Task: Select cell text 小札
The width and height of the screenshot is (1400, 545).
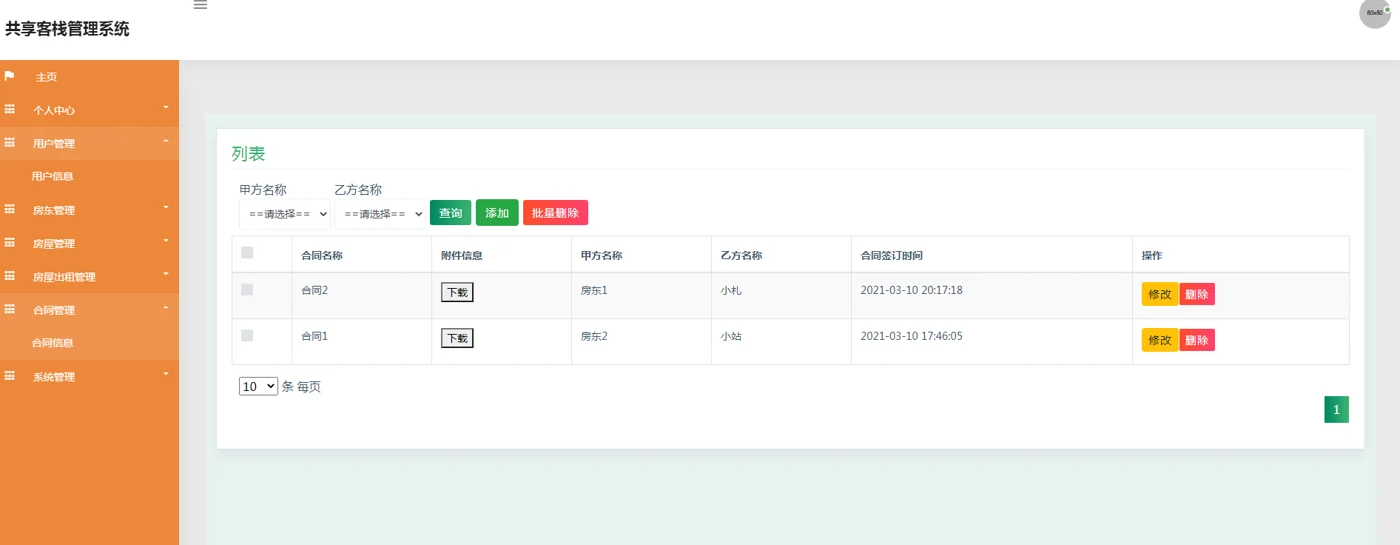Action: tap(731, 290)
